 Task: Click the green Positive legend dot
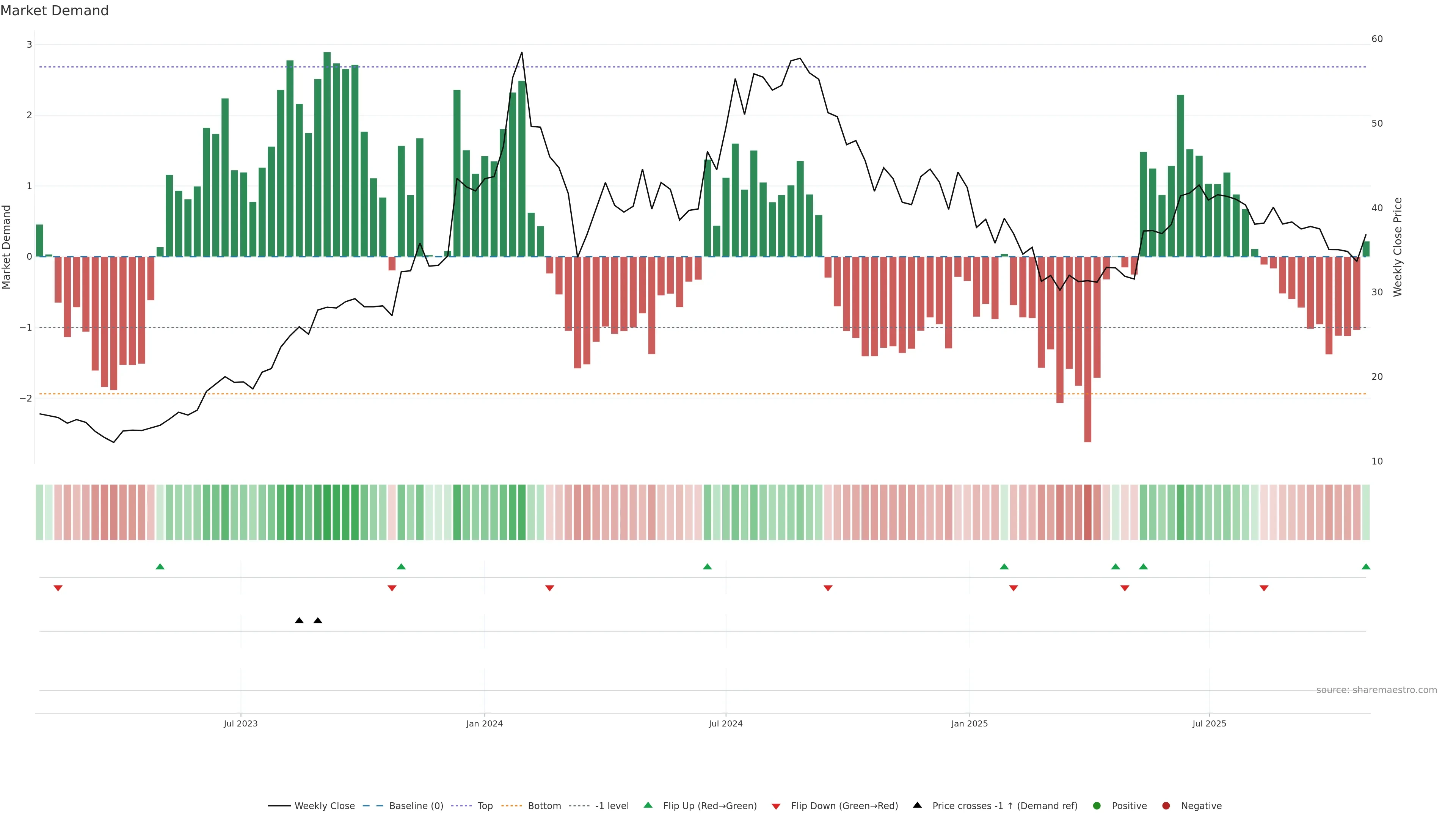(1097, 806)
